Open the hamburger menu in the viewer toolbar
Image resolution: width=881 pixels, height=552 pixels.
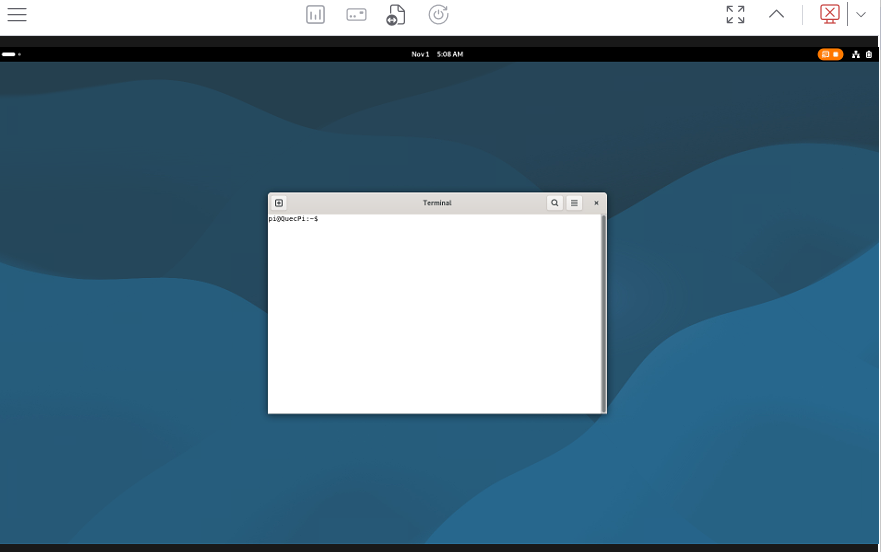click(x=17, y=15)
